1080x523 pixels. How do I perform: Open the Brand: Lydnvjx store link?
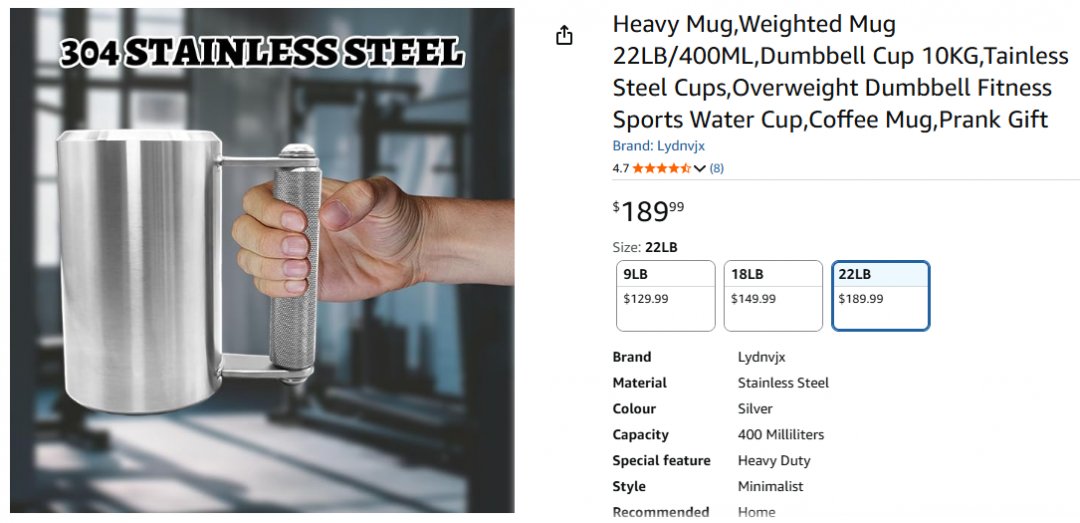[658, 146]
